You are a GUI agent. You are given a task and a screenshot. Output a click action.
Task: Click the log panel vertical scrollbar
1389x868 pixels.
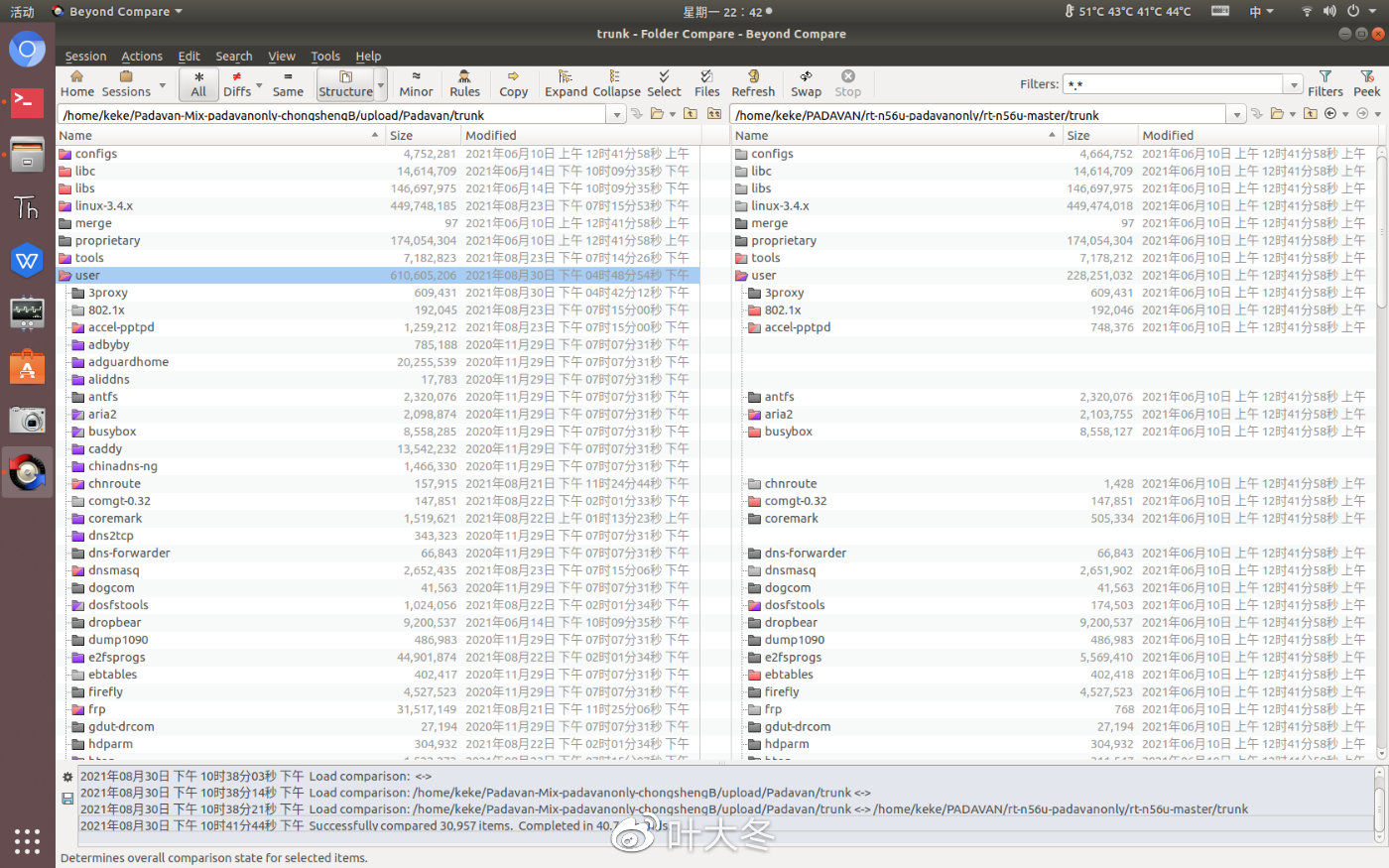(x=1379, y=806)
